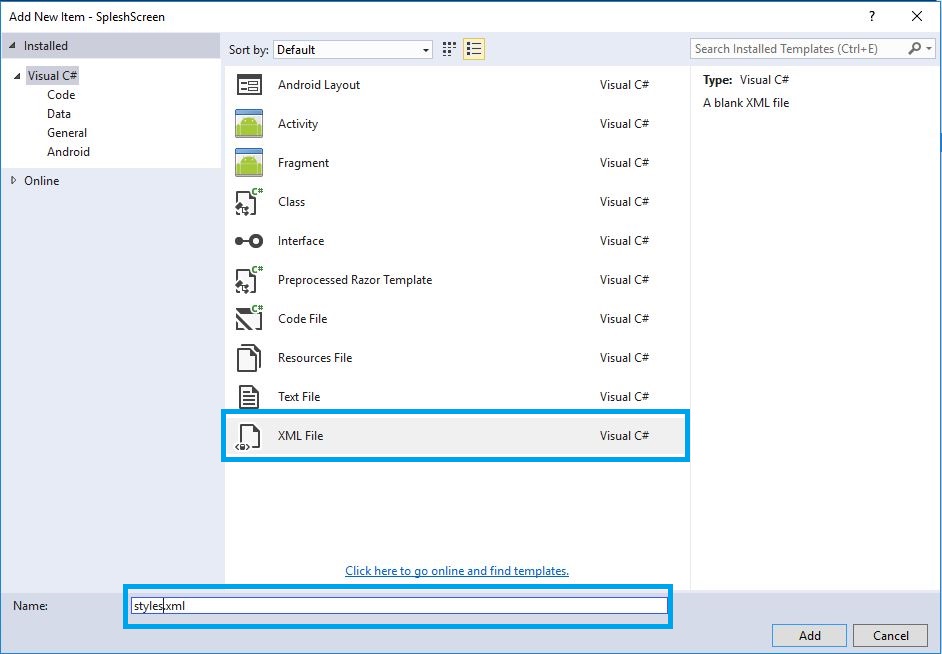Pick the Fragment template icon

(249, 163)
